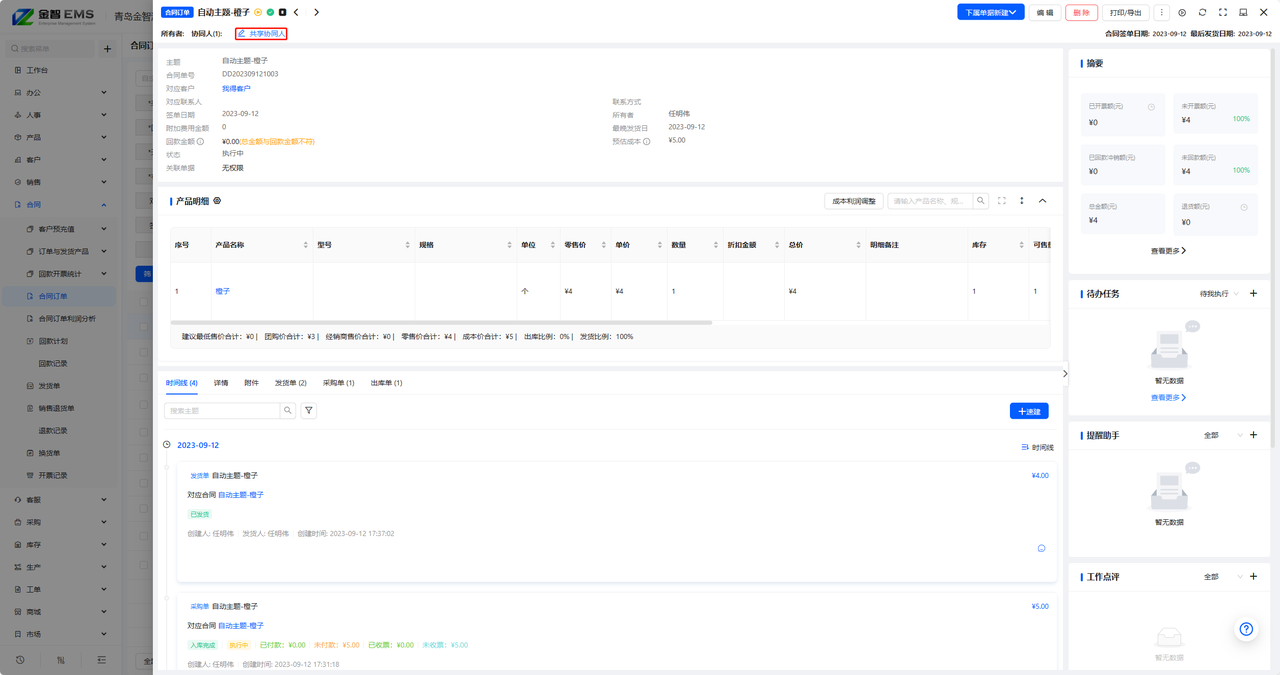Open the 橙子 product link in table

[x=223, y=291]
